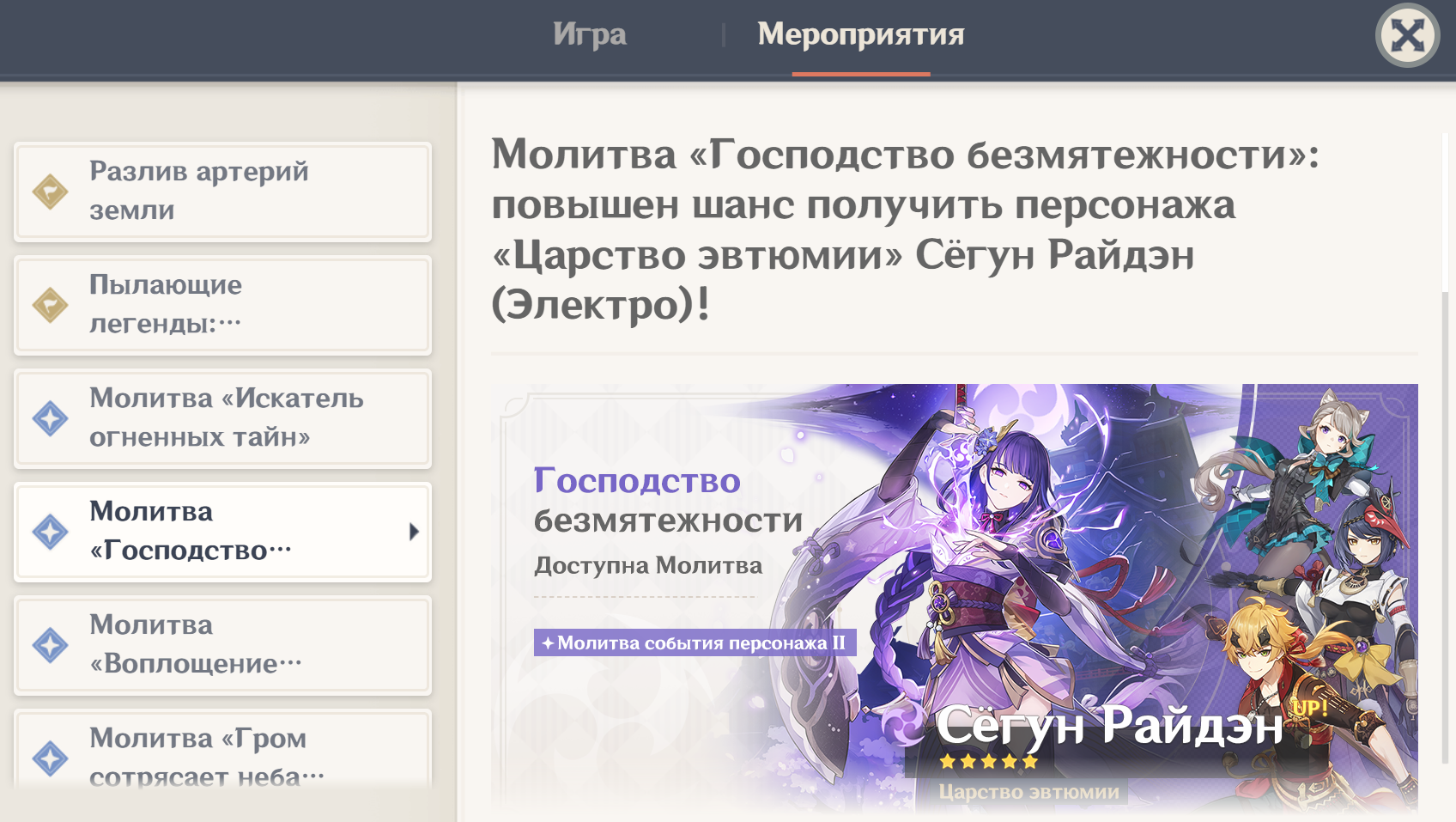This screenshot has width=1456, height=822.
Task: Open Молитва «Искатель огненных тайн» notice
Action: (x=222, y=418)
